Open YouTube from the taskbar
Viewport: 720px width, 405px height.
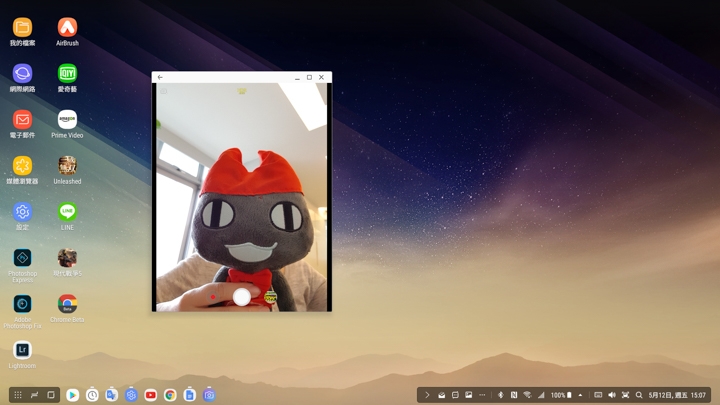pyautogui.click(x=151, y=395)
